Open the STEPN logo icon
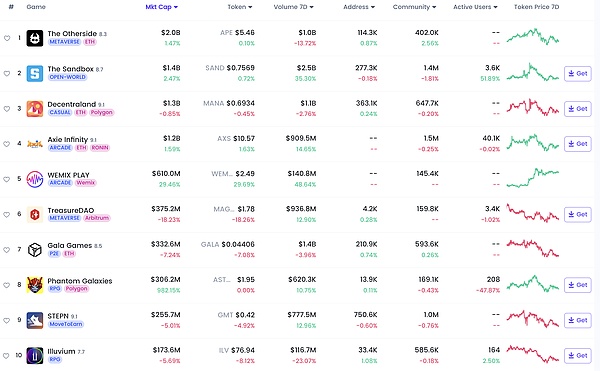Viewport: 600px width, 371px height. tap(35, 321)
